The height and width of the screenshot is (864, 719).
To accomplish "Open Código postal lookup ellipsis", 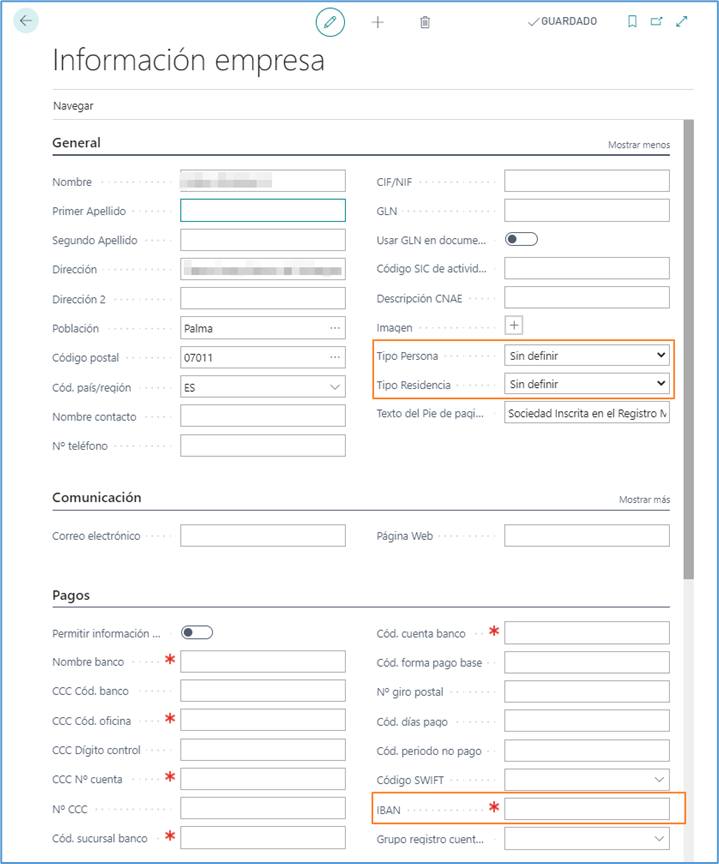I will coord(335,357).
